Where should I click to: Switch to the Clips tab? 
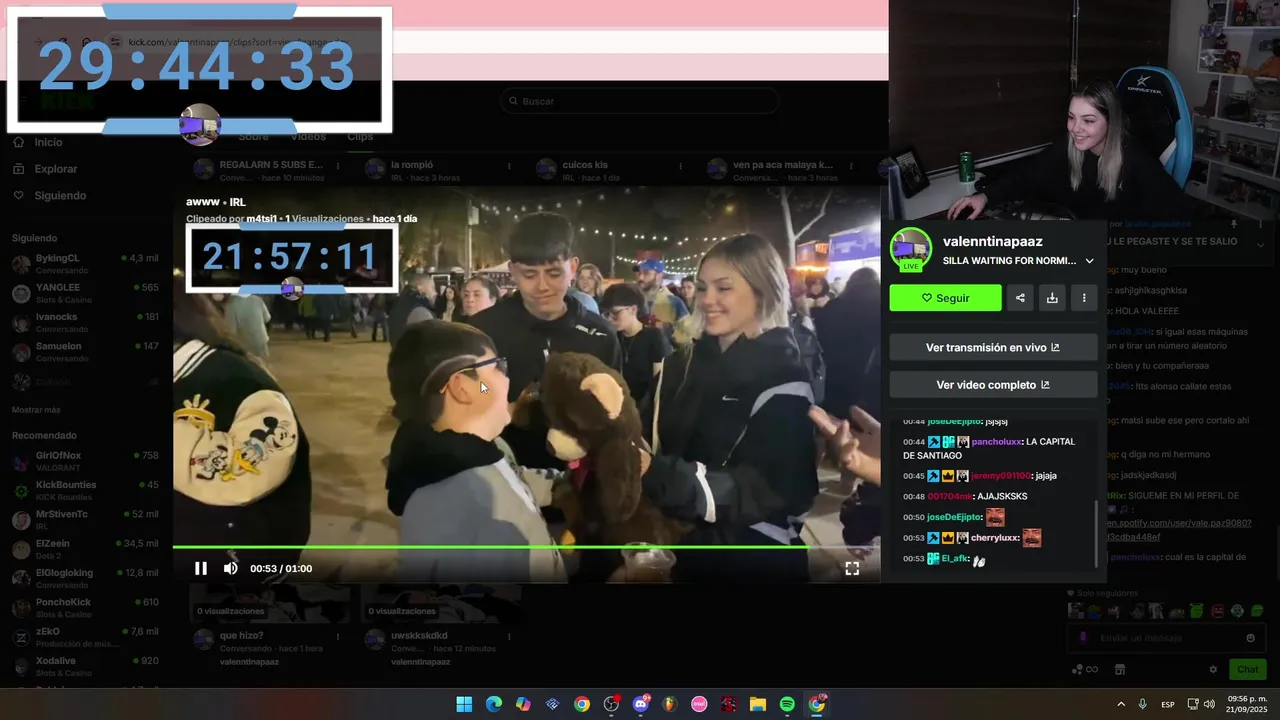click(x=360, y=137)
